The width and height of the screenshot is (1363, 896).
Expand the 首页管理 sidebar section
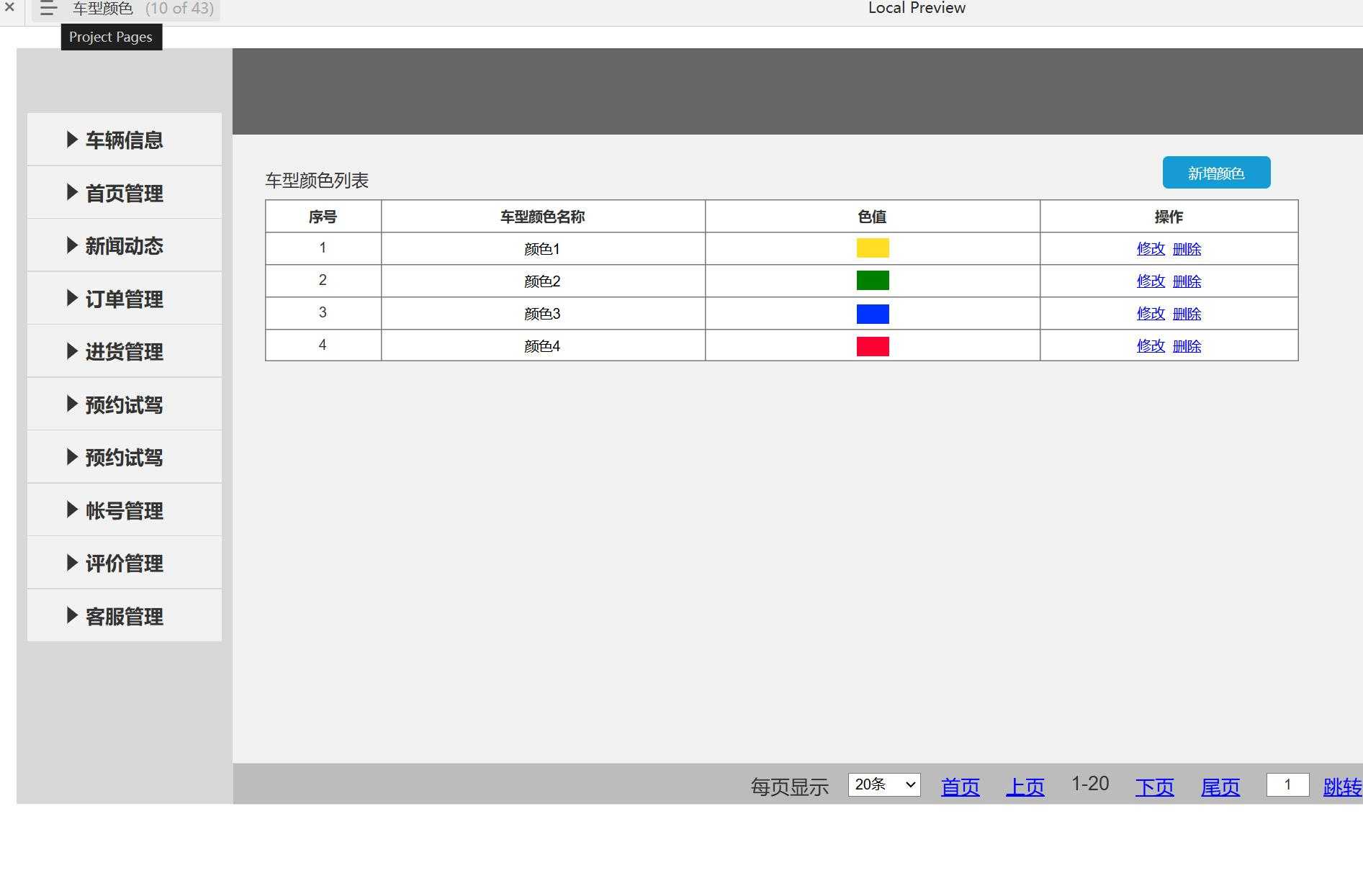[x=71, y=192]
